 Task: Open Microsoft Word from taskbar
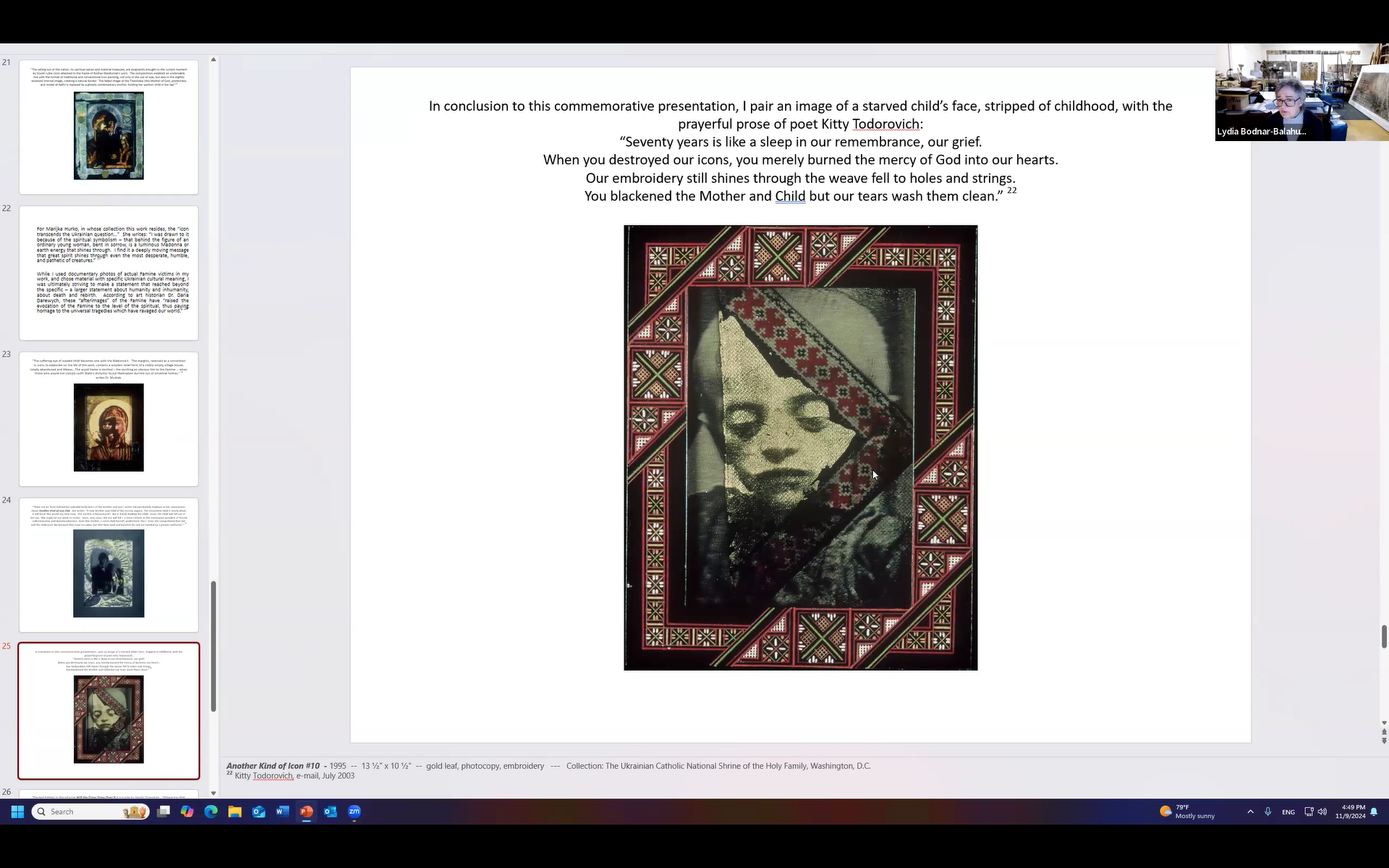[x=283, y=812]
